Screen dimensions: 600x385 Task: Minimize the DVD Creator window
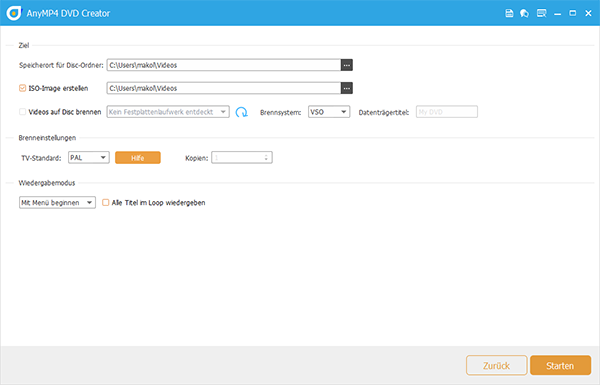tap(558, 14)
